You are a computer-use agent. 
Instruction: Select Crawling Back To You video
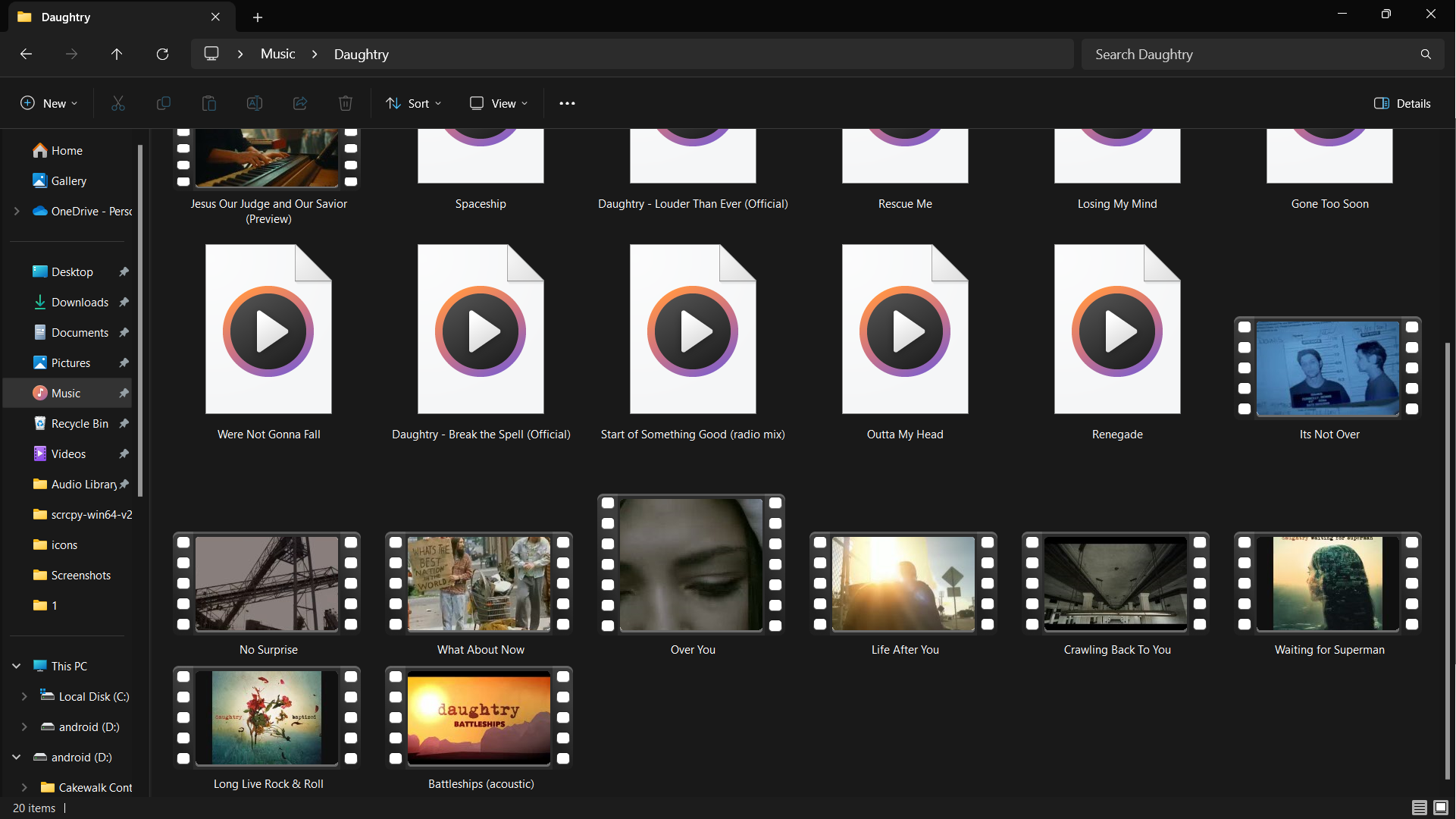(1116, 583)
